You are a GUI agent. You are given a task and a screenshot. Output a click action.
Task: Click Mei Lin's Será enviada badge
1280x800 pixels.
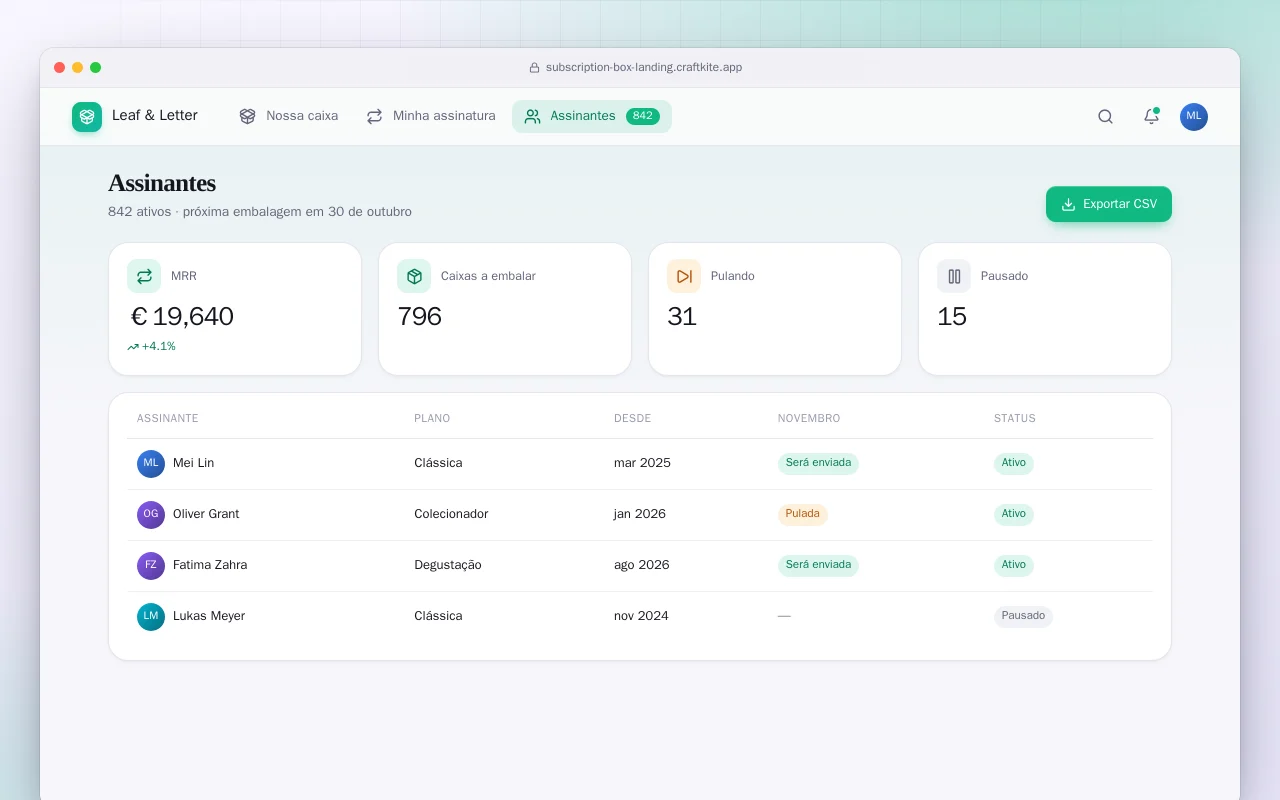pyautogui.click(x=818, y=463)
